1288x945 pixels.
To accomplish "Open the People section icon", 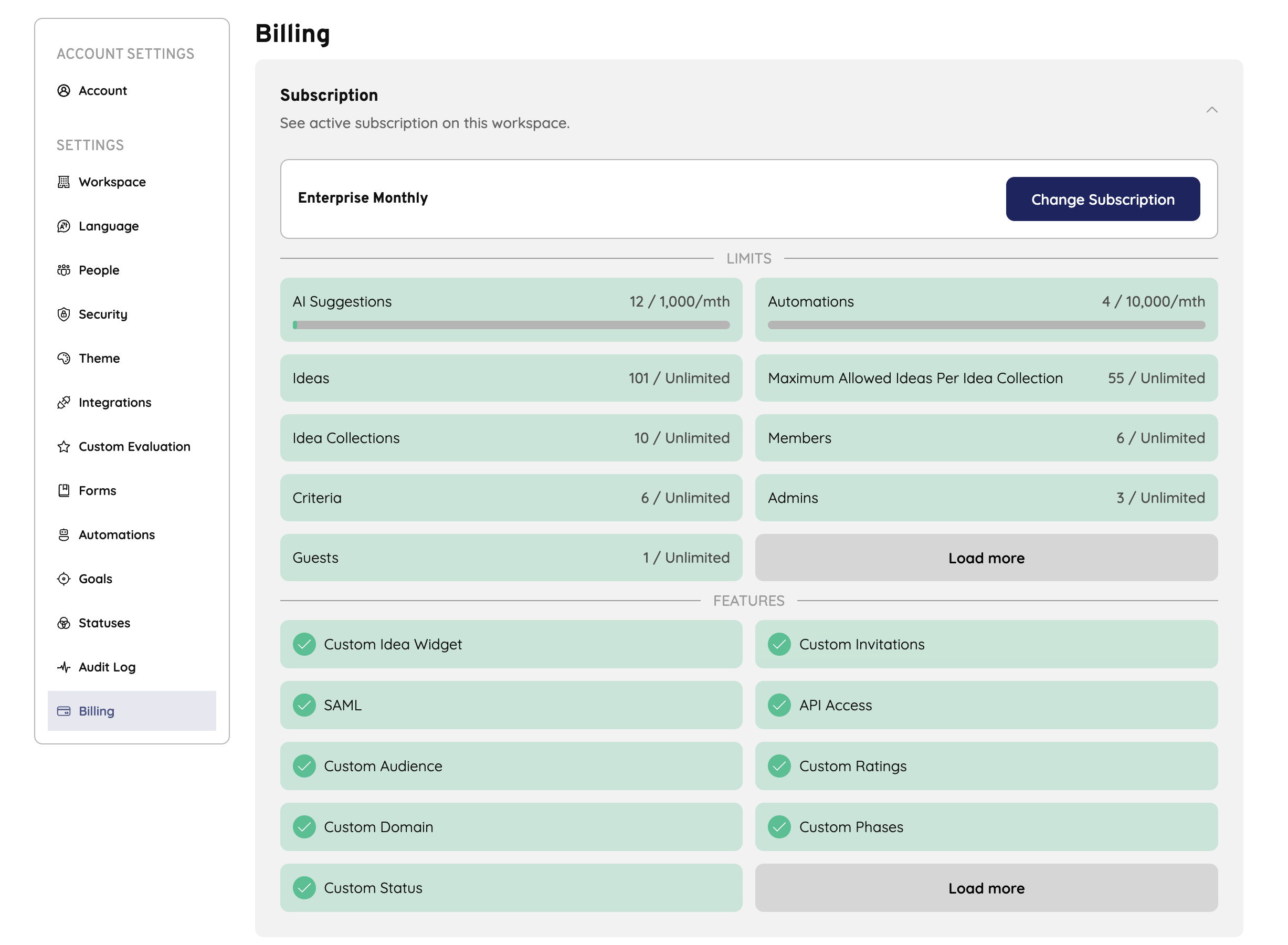I will click(64, 269).
